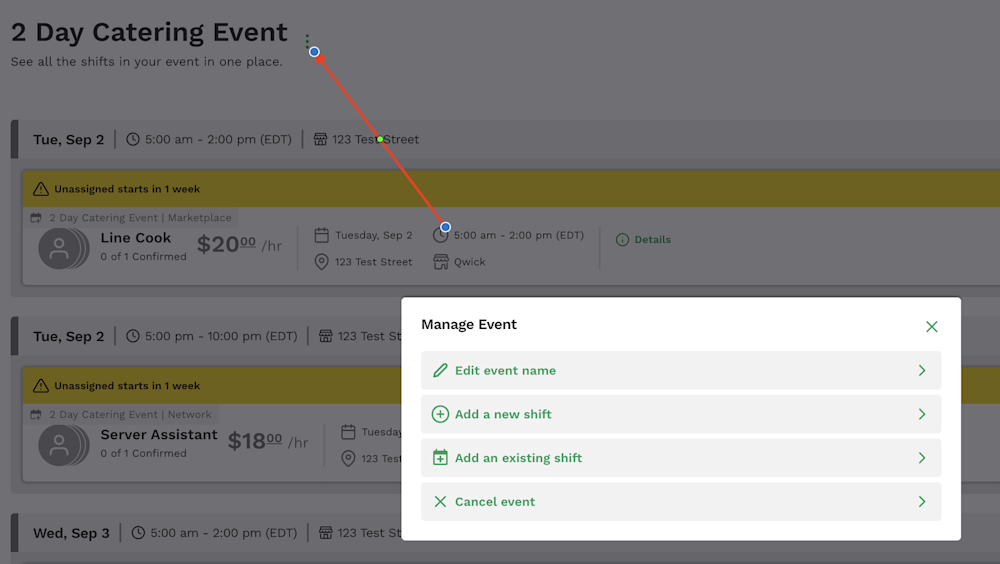Viewport: 1000px width, 564px height.
Task: Expand chevron on Edit event name row
Action: [x=922, y=371]
